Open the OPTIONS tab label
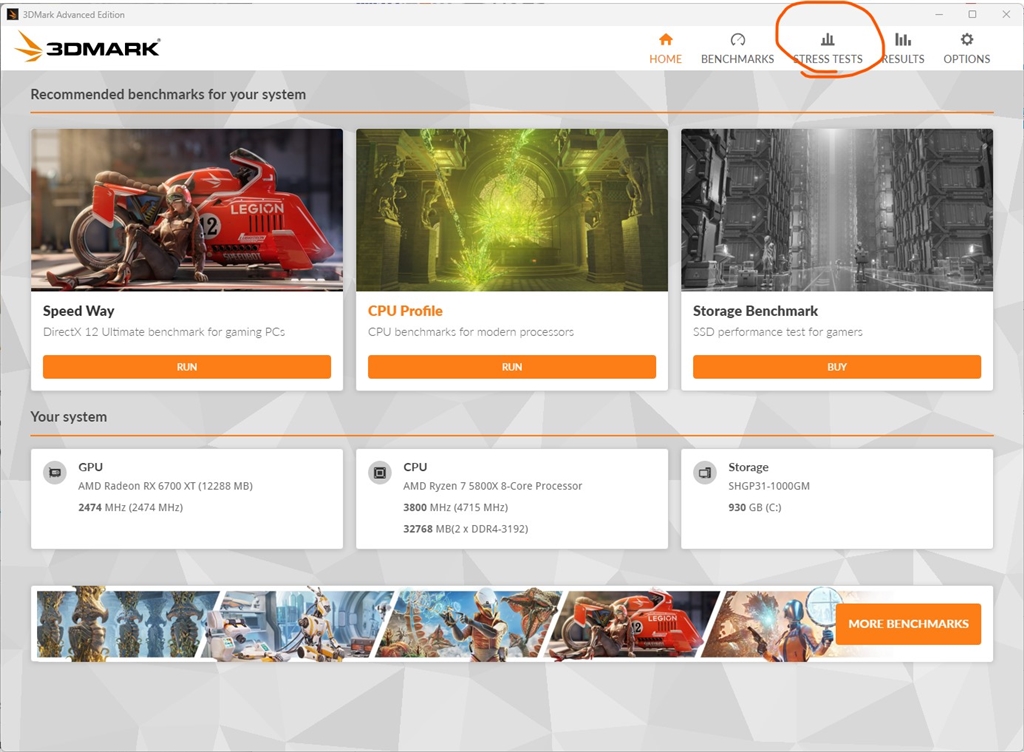 tap(967, 59)
